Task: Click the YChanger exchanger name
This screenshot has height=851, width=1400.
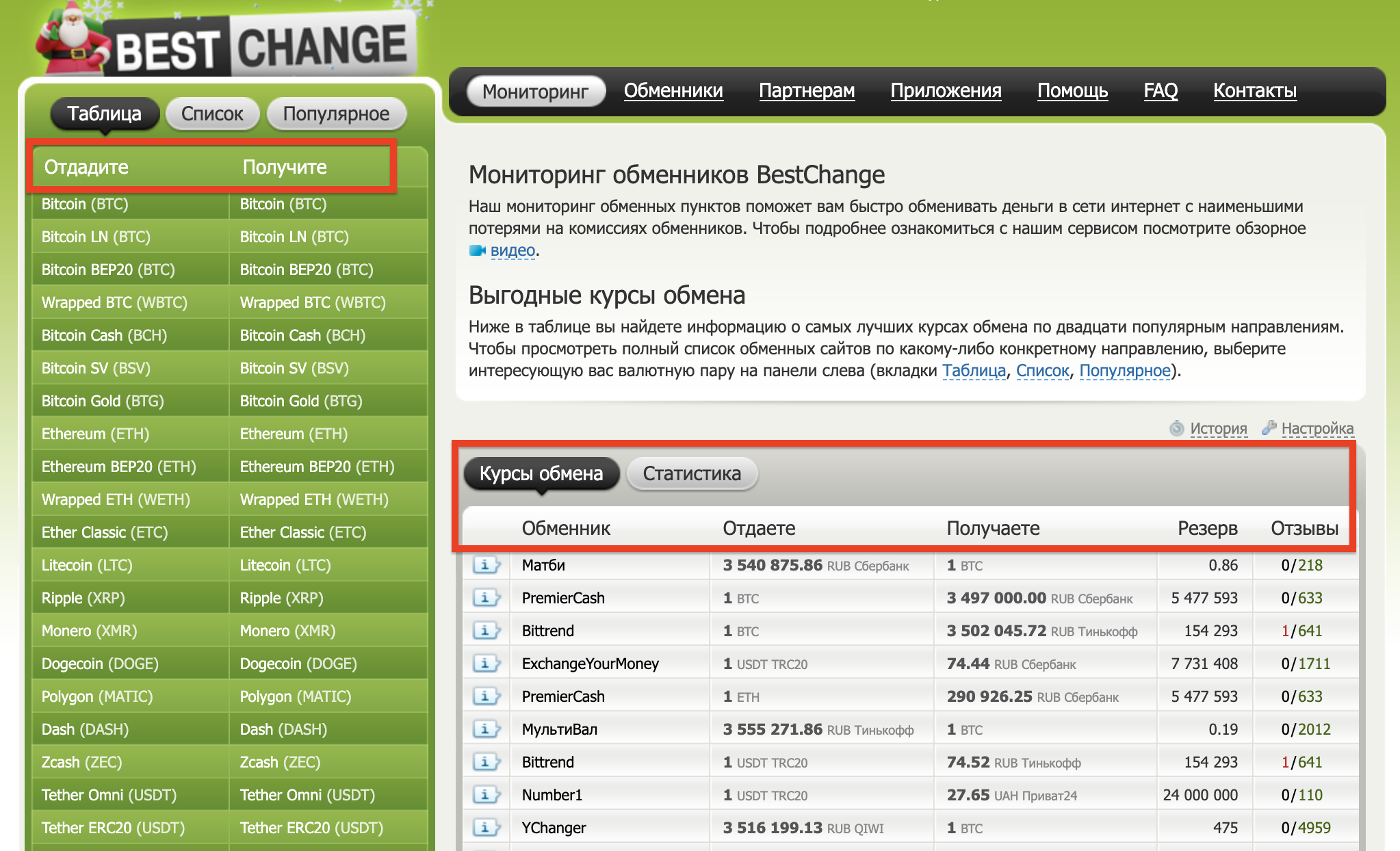Action: pyautogui.click(x=554, y=828)
